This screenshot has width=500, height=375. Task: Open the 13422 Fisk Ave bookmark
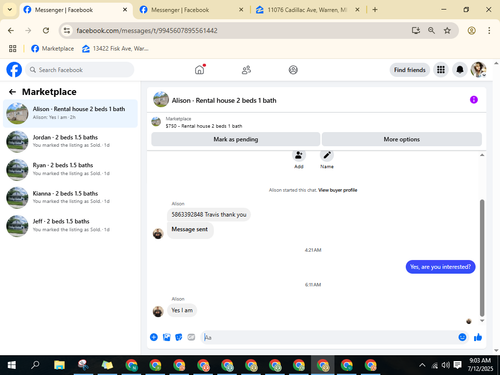pyautogui.click(x=115, y=49)
